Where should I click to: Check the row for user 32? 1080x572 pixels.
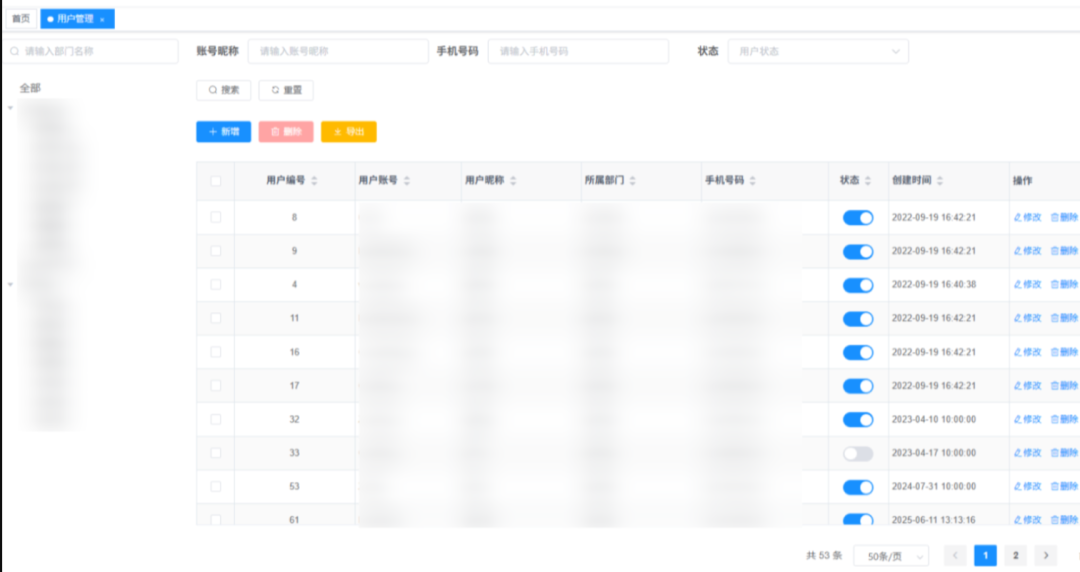[x=216, y=419]
